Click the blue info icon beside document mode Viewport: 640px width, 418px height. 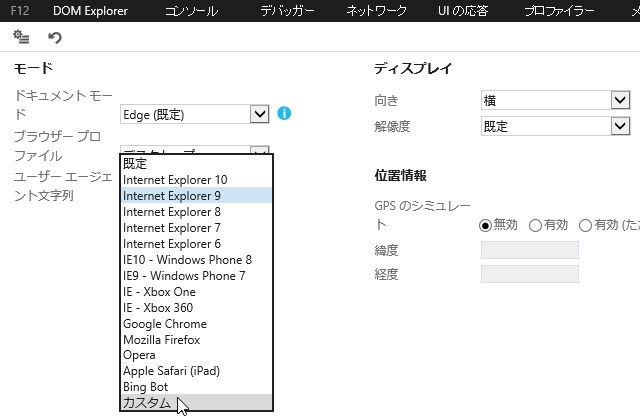coord(284,113)
